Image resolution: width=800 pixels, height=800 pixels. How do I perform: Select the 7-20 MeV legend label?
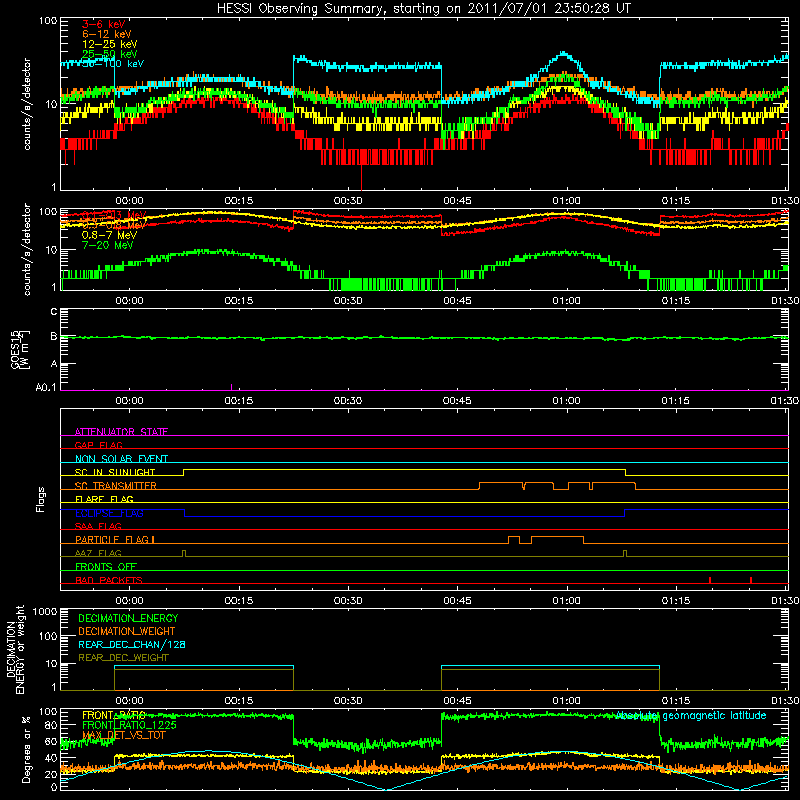click(x=107, y=245)
